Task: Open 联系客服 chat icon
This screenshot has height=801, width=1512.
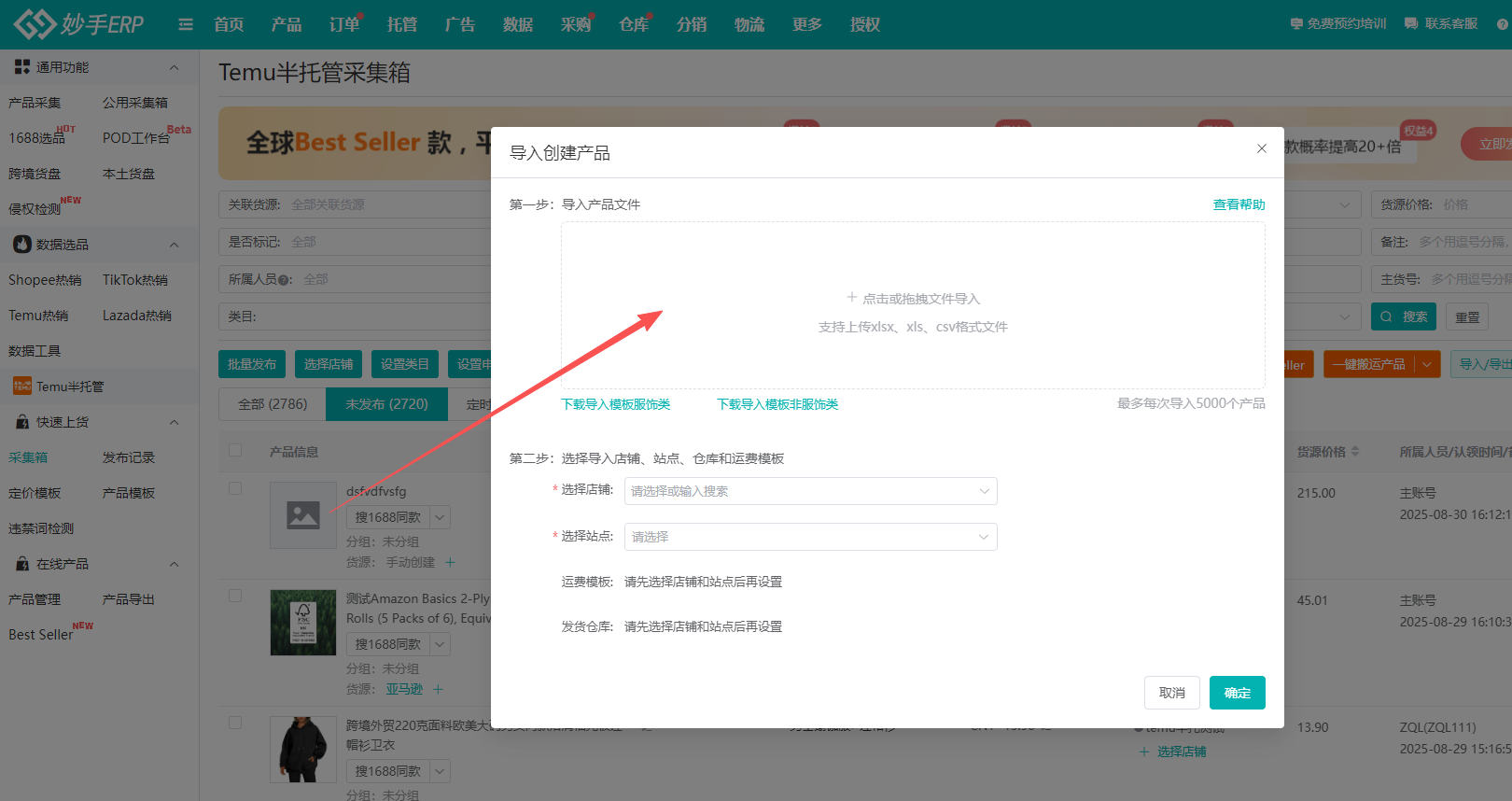Action: [1410, 24]
